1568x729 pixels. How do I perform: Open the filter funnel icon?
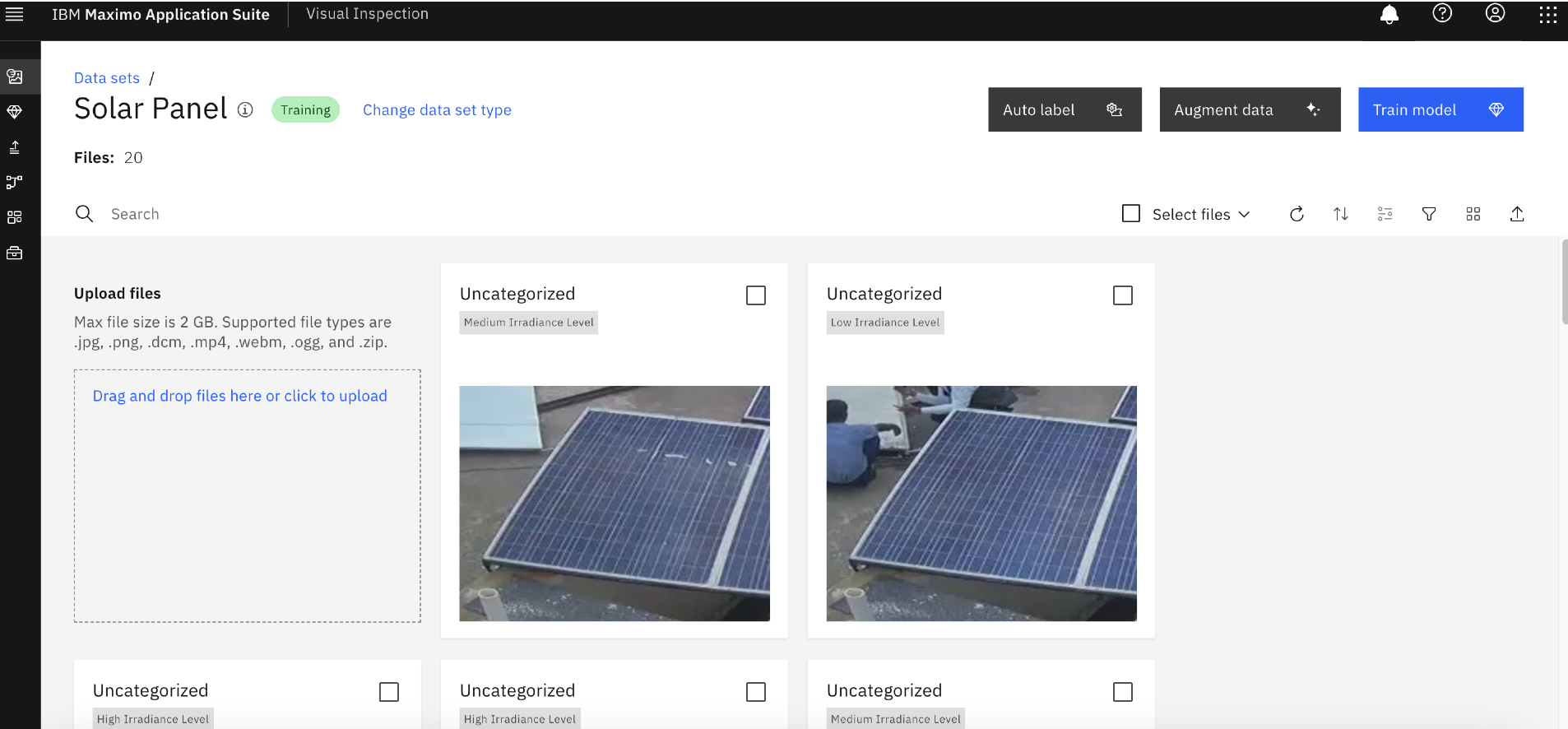click(x=1429, y=214)
